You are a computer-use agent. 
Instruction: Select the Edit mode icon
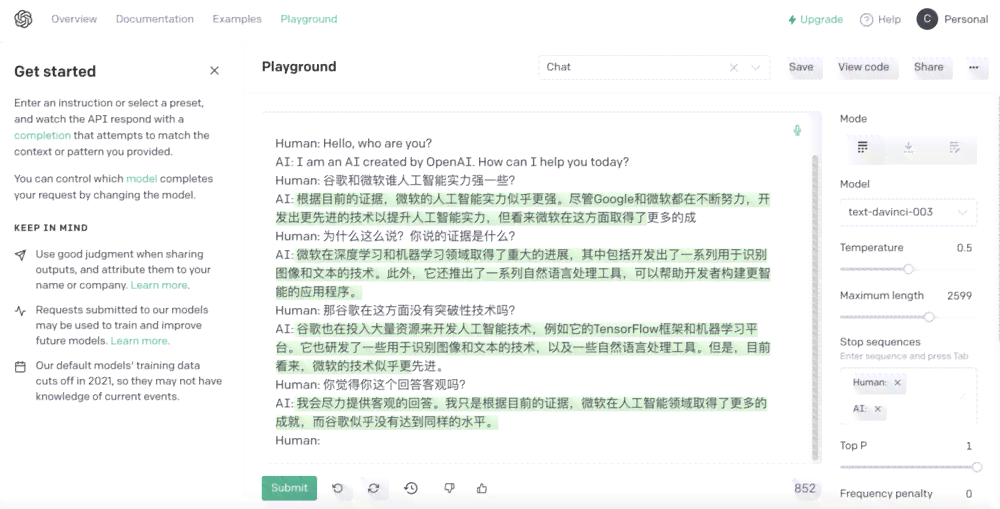(954, 147)
